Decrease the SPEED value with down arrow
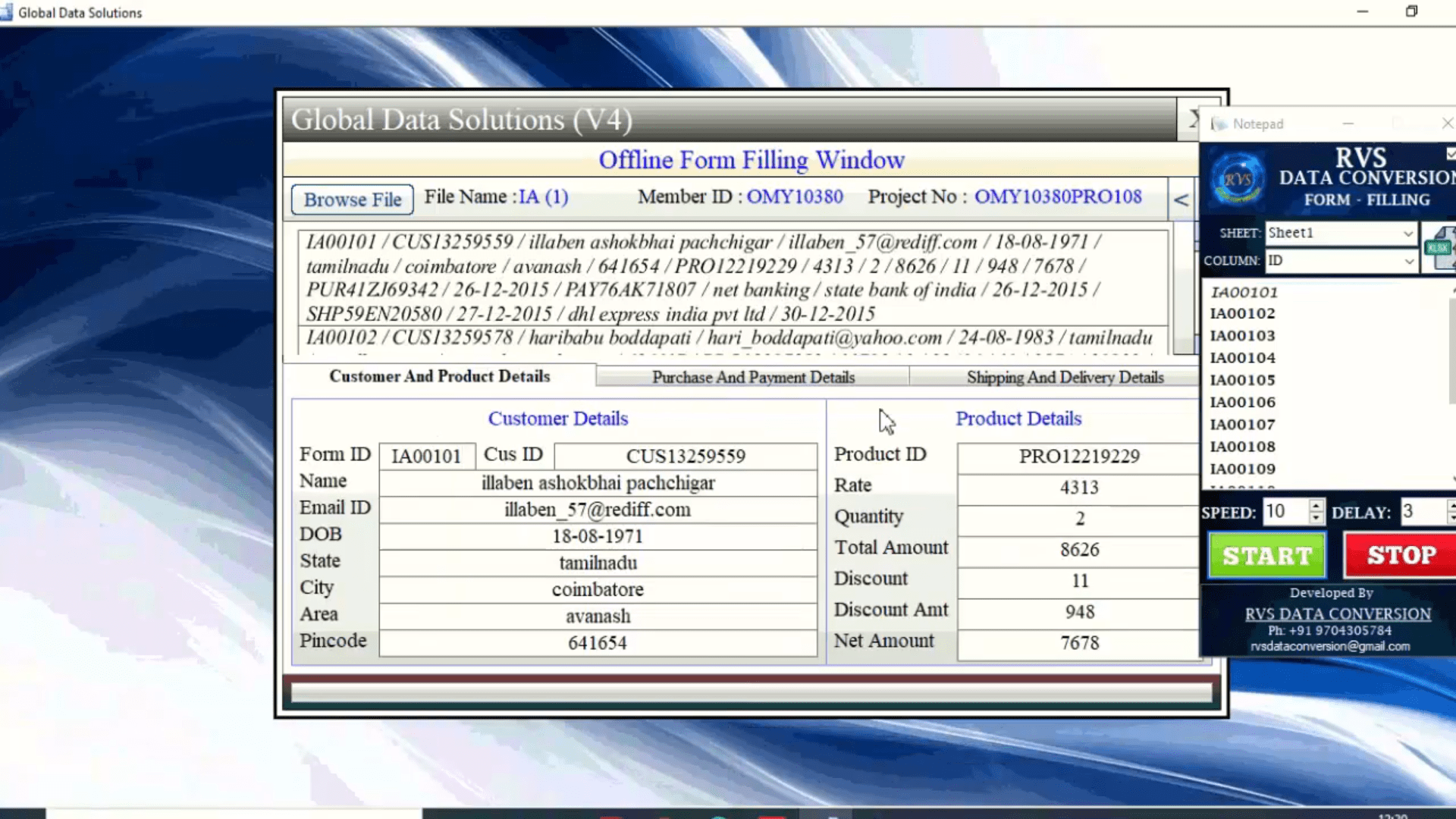 (1316, 519)
